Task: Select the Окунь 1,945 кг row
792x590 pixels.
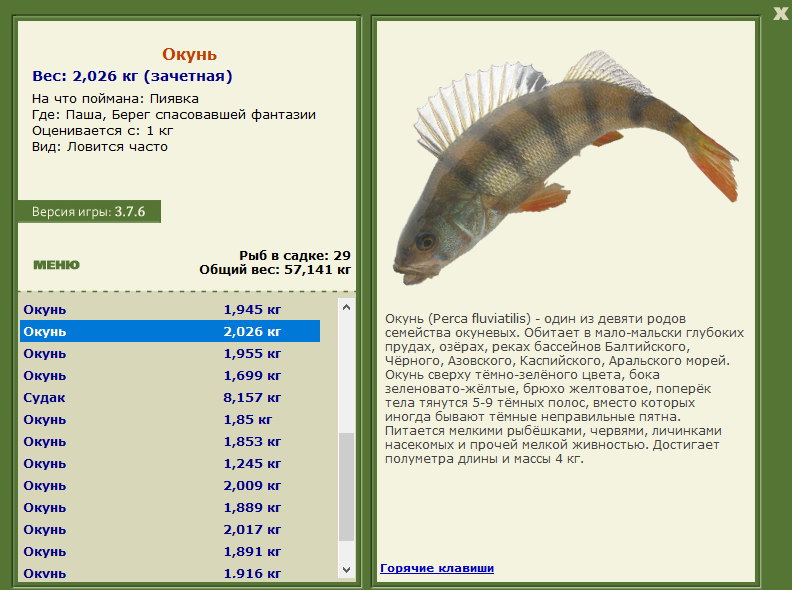Action: [170, 309]
